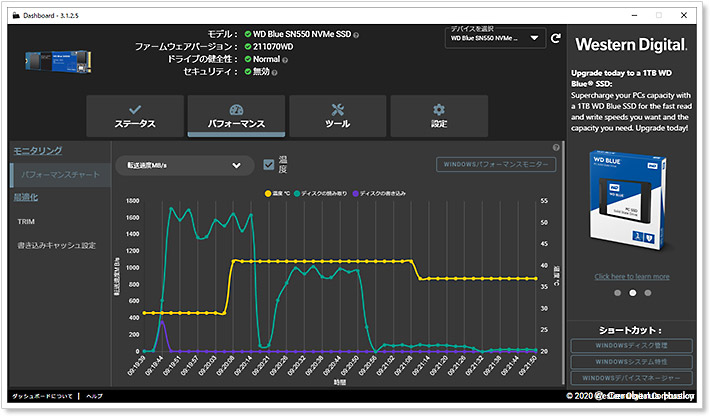710x416 pixels.
Task: Click WINDOWSディスク管理 shortcut button
Action: coord(631,346)
